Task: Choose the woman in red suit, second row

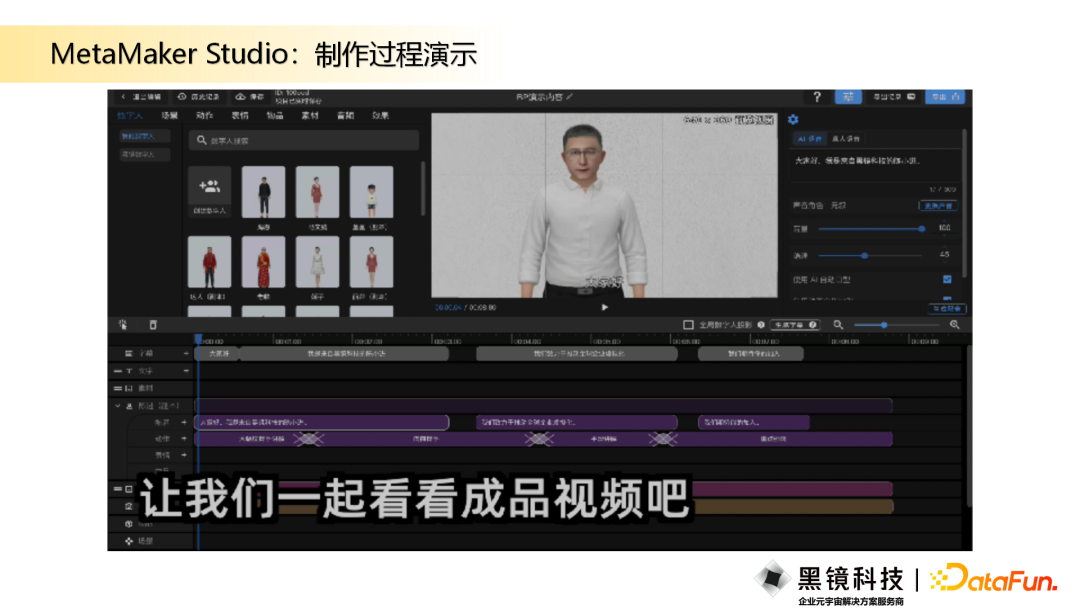Action: tap(371, 262)
